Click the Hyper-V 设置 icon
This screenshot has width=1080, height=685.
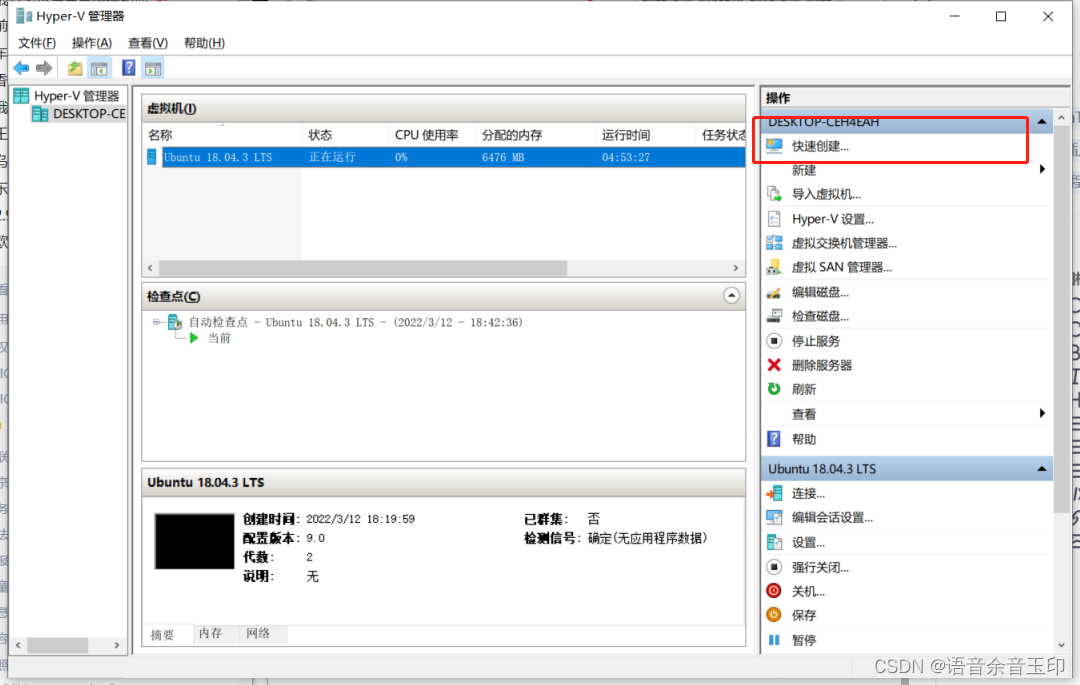(774, 219)
